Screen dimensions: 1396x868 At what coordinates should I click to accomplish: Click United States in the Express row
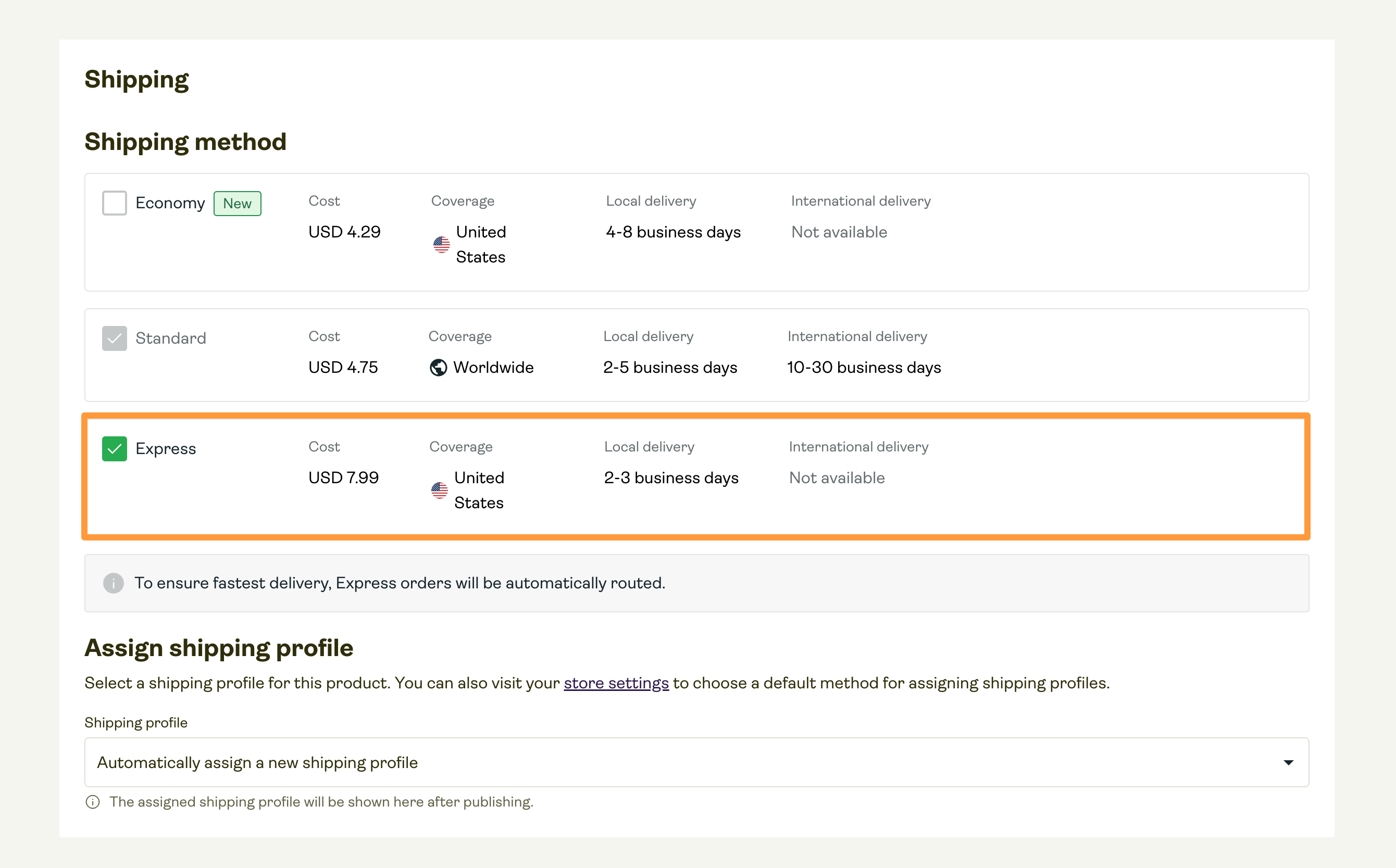pos(479,490)
